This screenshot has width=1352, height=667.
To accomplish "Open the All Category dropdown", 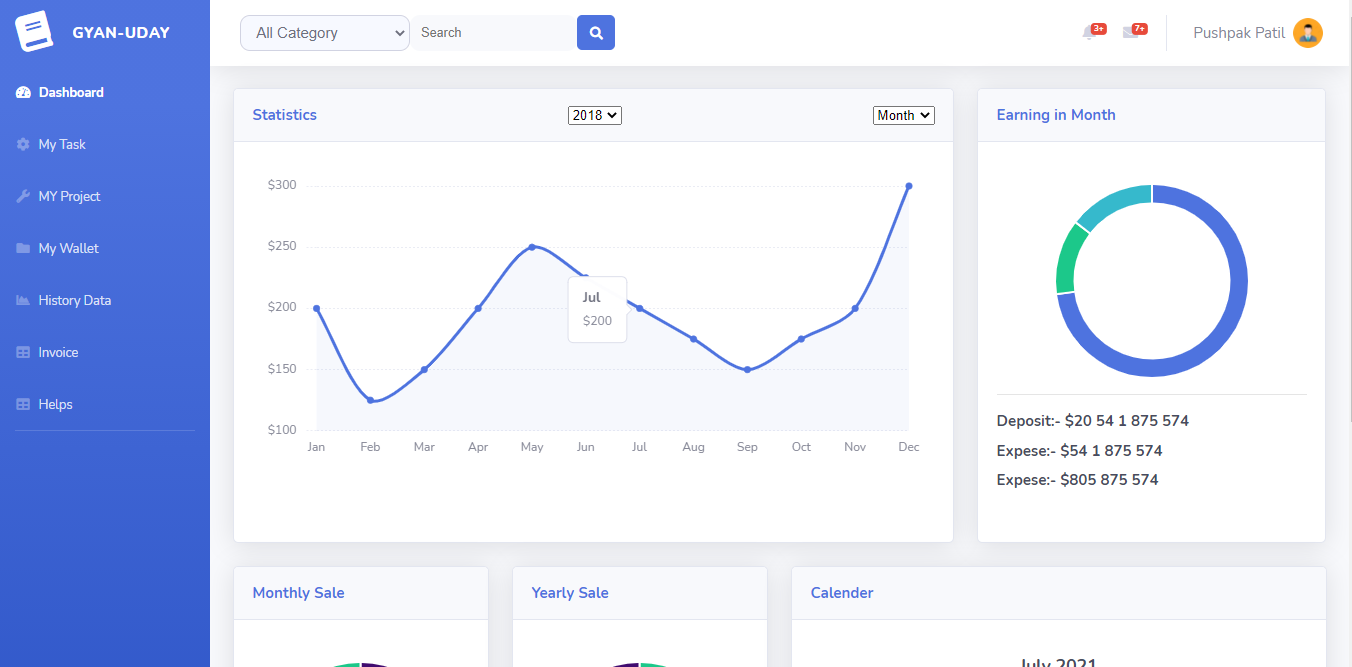I will pos(324,32).
